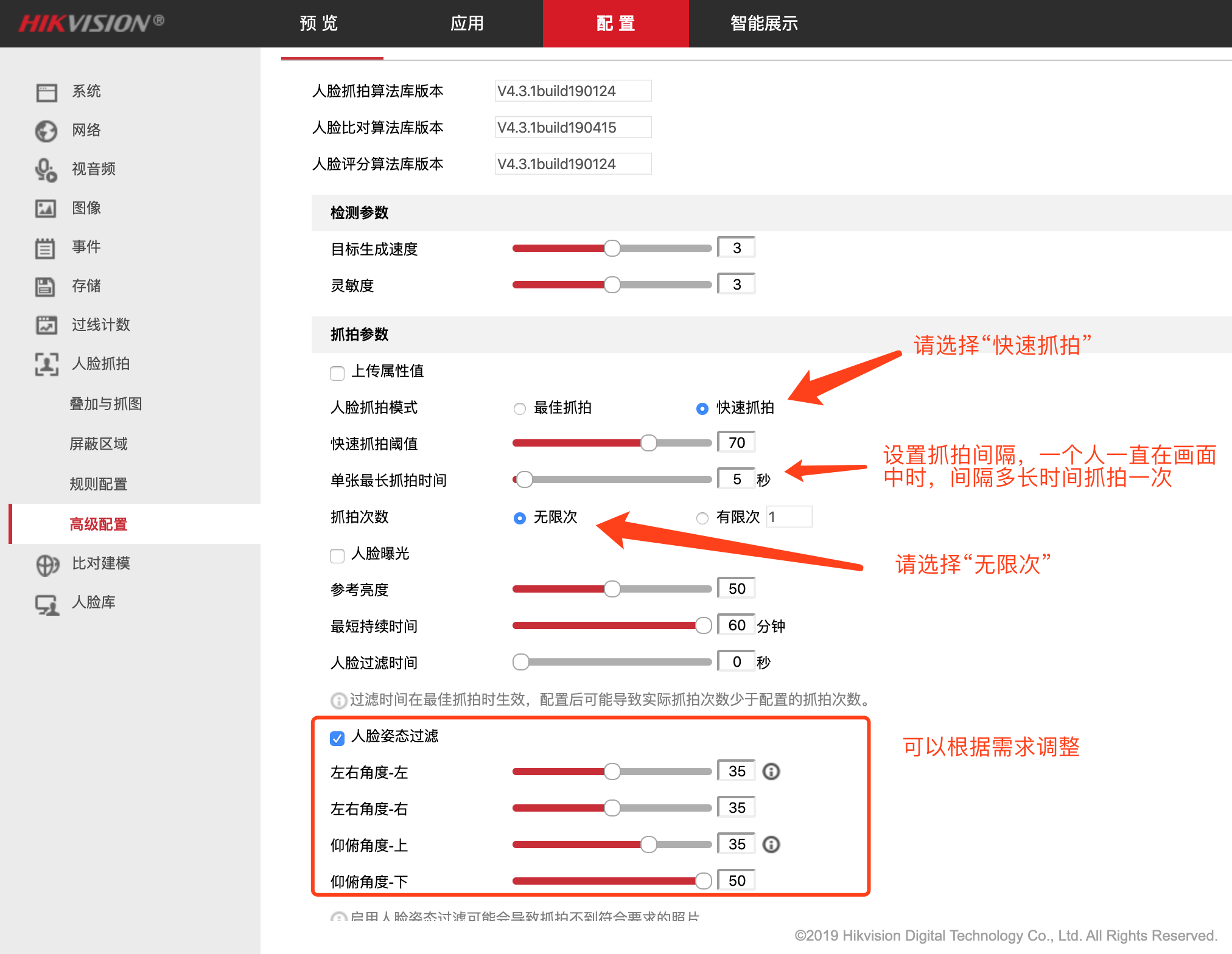Click the 过线计数 counting icon

click(46, 326)
